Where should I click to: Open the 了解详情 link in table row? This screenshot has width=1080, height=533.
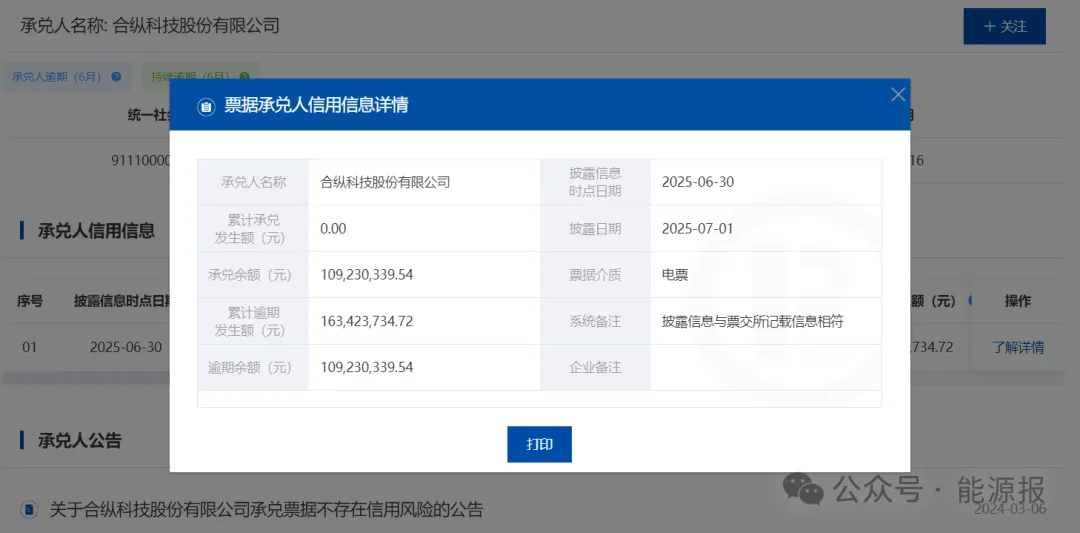[1018, 348]
